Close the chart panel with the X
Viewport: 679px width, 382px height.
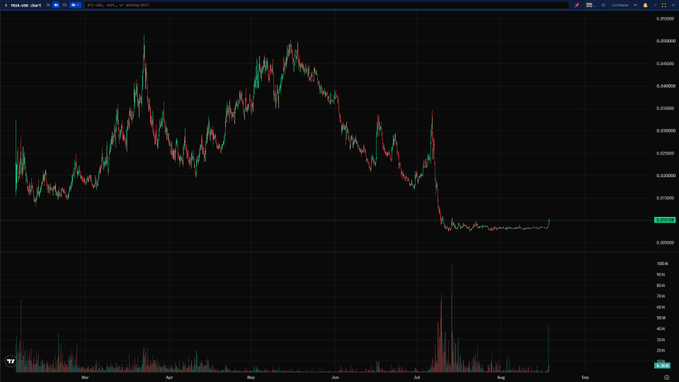673,5
